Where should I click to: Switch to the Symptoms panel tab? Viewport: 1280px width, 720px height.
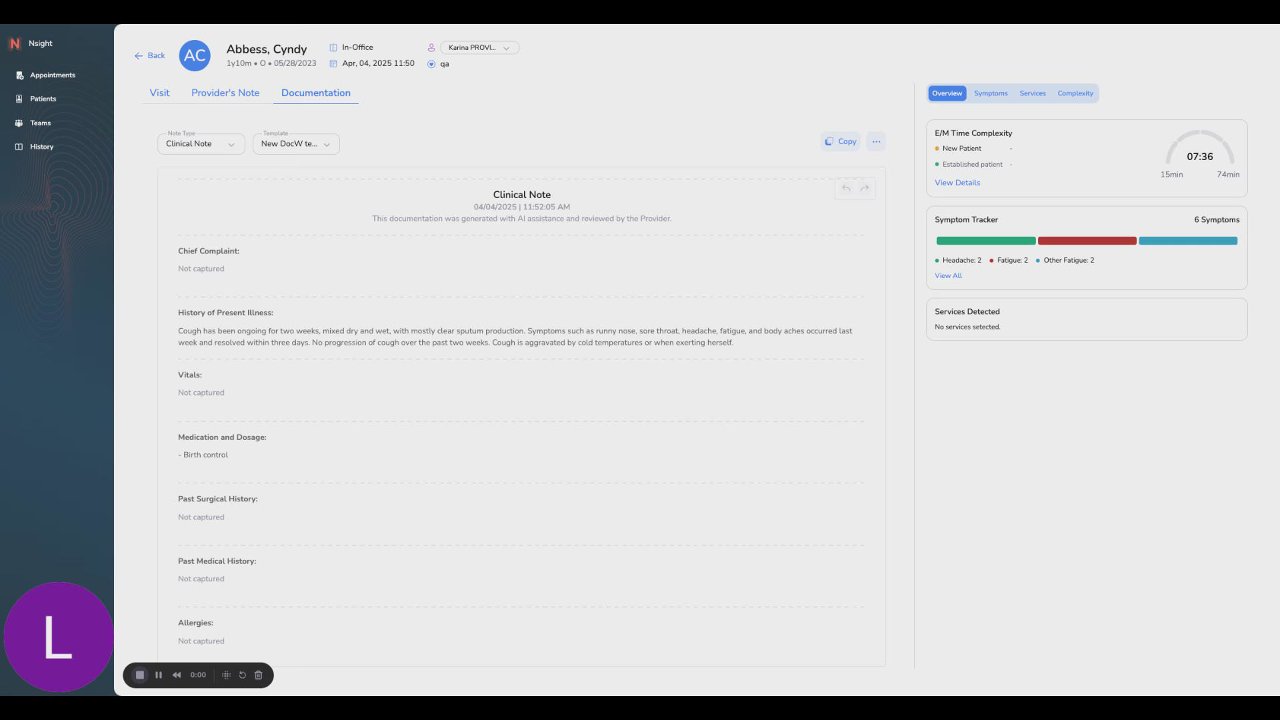point(991,93)
